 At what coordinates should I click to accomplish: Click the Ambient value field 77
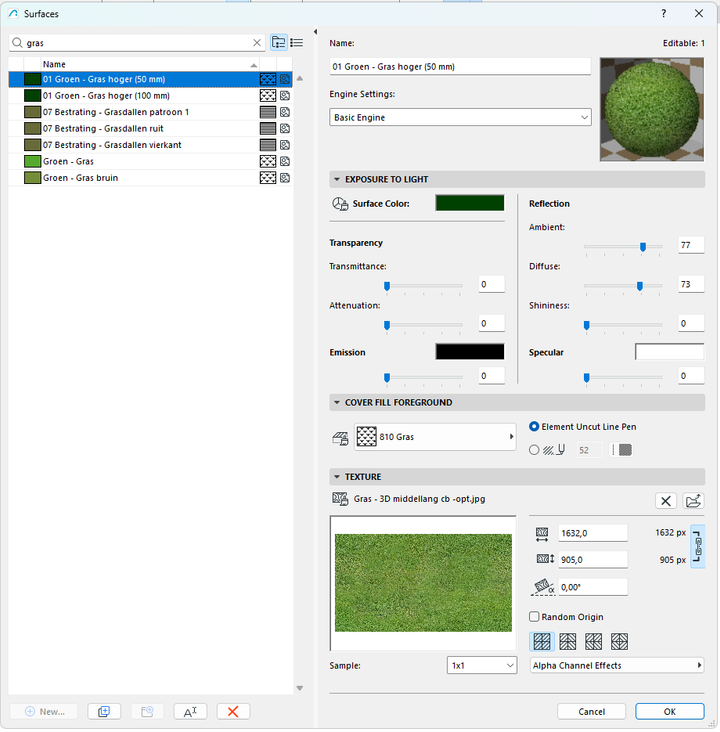[691, 245]
